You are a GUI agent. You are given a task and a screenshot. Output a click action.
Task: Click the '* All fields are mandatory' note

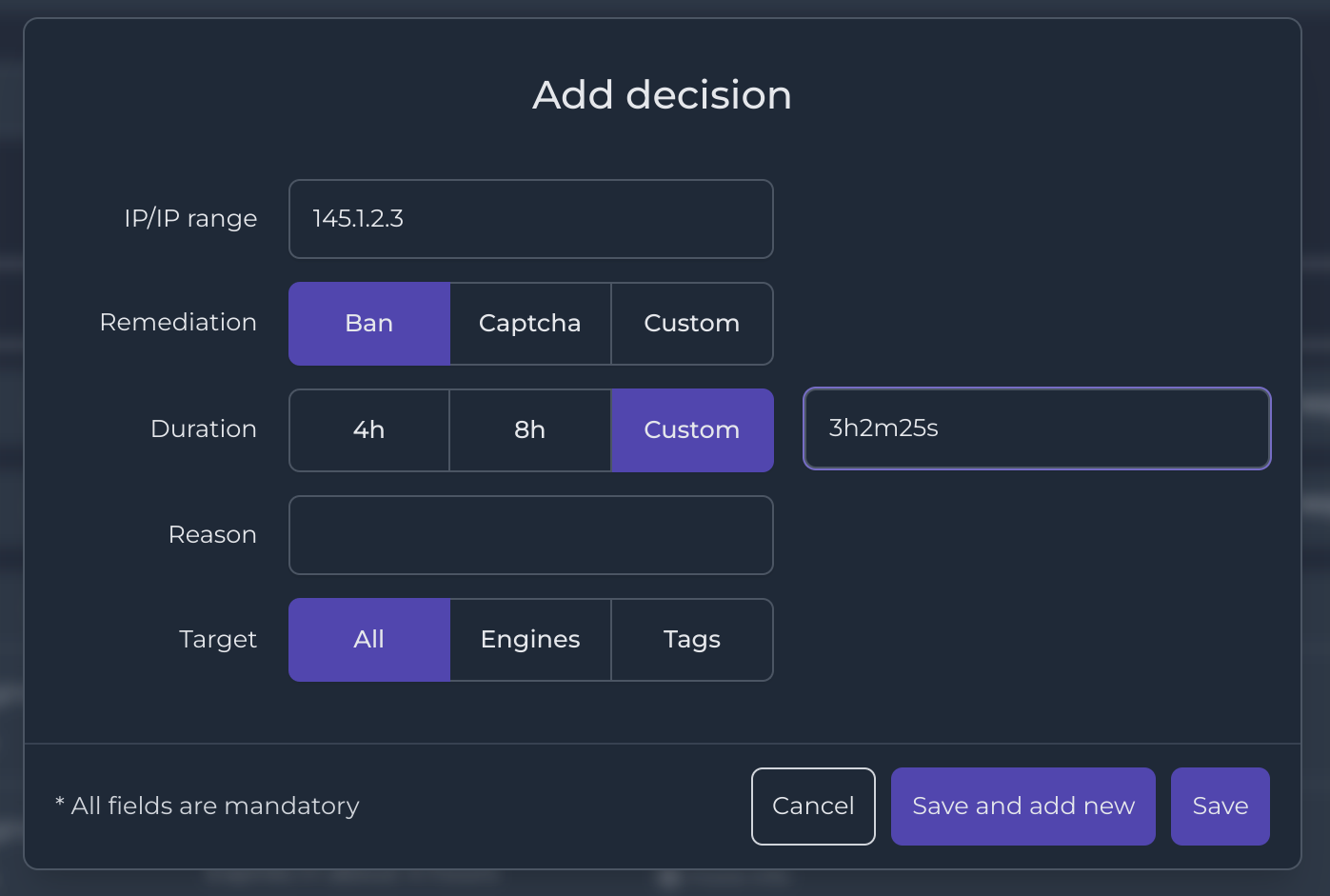coord(208,806)
